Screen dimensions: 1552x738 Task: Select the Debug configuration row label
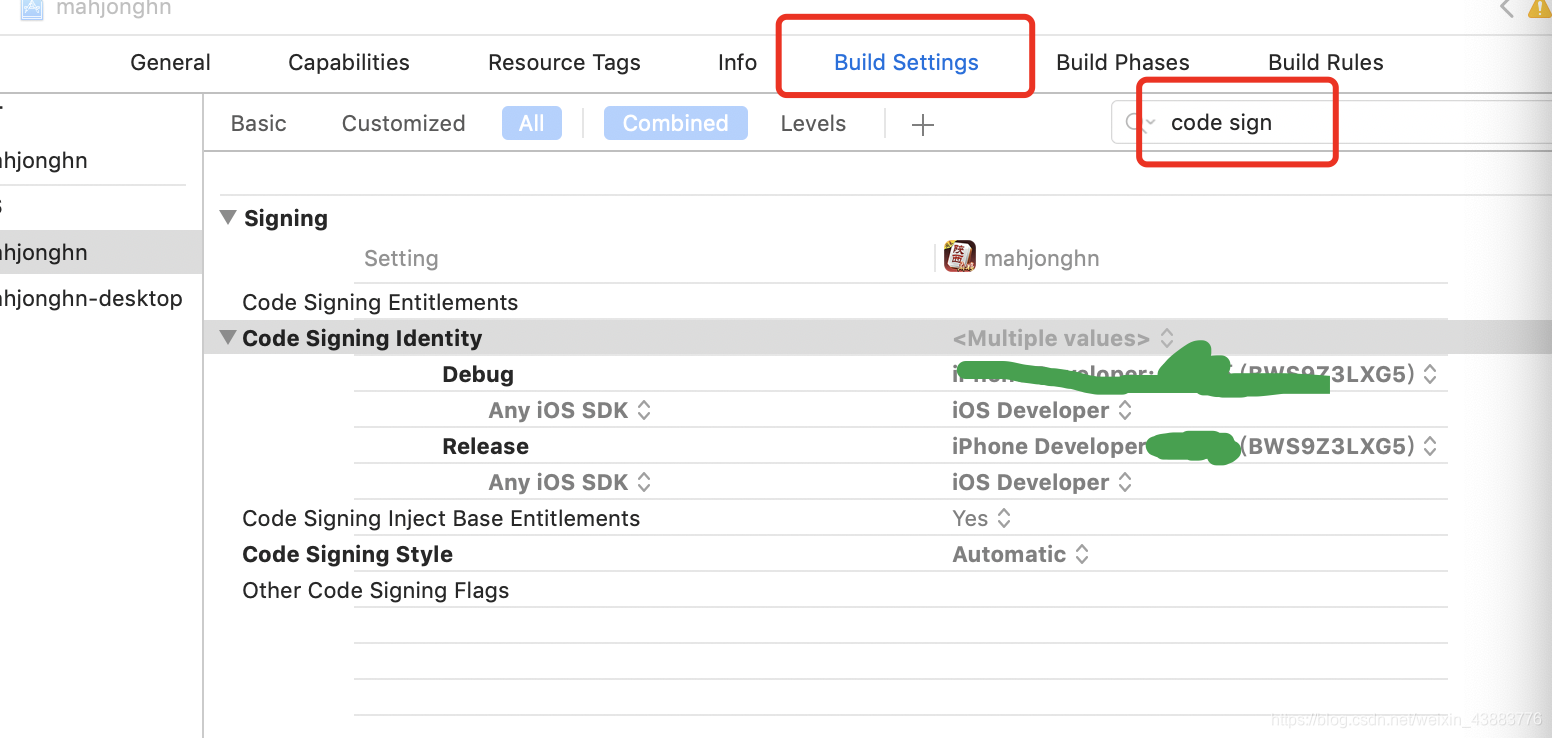[478, 374]
